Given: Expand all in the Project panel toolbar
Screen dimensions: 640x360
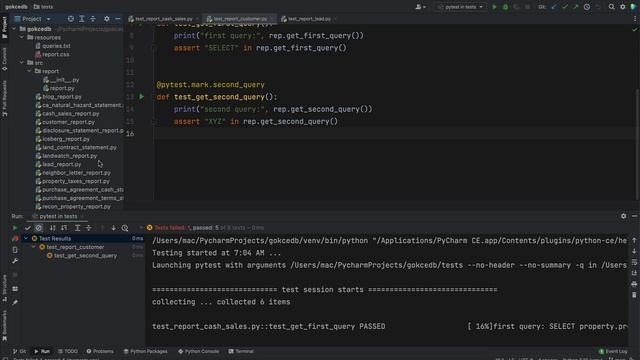Looking at the screenshot, I should (82, 19).
